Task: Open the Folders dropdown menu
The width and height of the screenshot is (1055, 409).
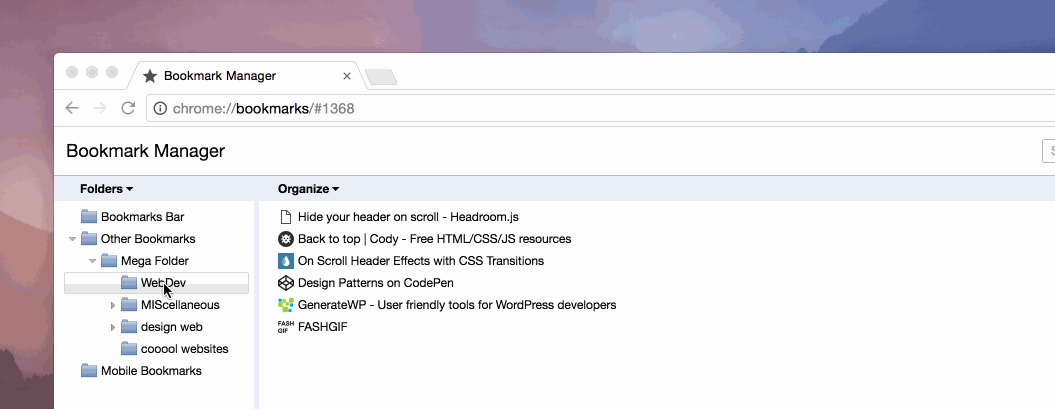Action: click(x=106, y=189)
